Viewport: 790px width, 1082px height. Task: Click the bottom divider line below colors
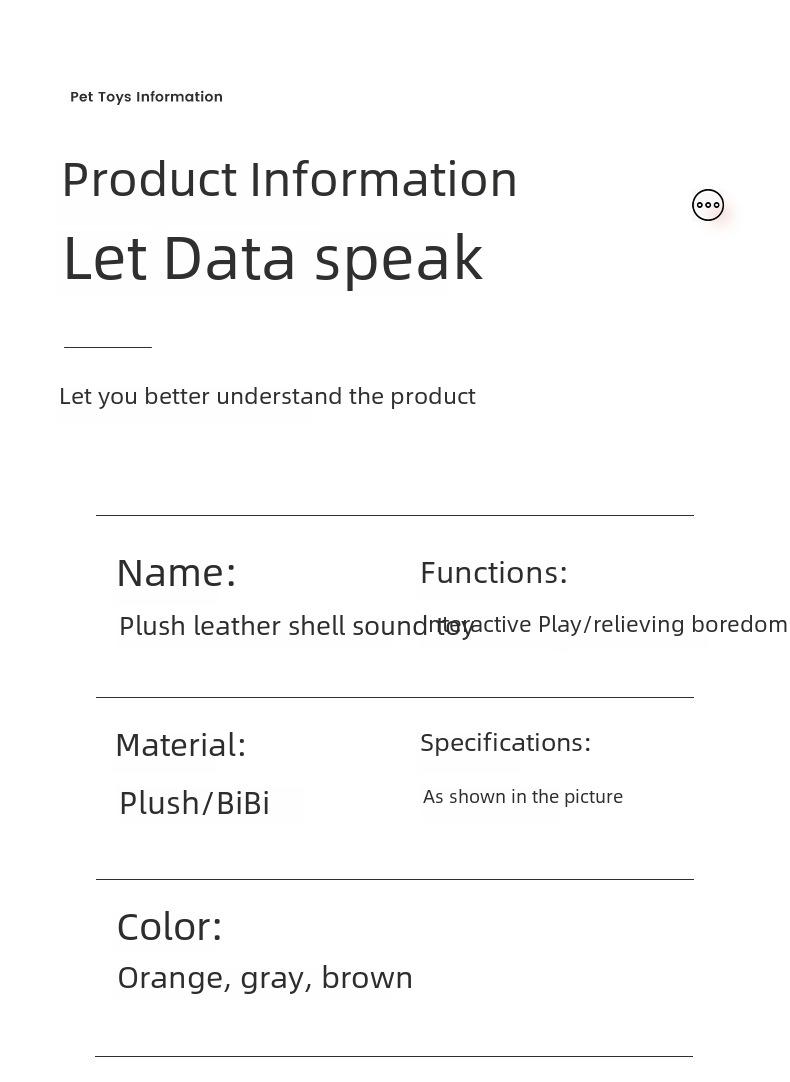394,1056
